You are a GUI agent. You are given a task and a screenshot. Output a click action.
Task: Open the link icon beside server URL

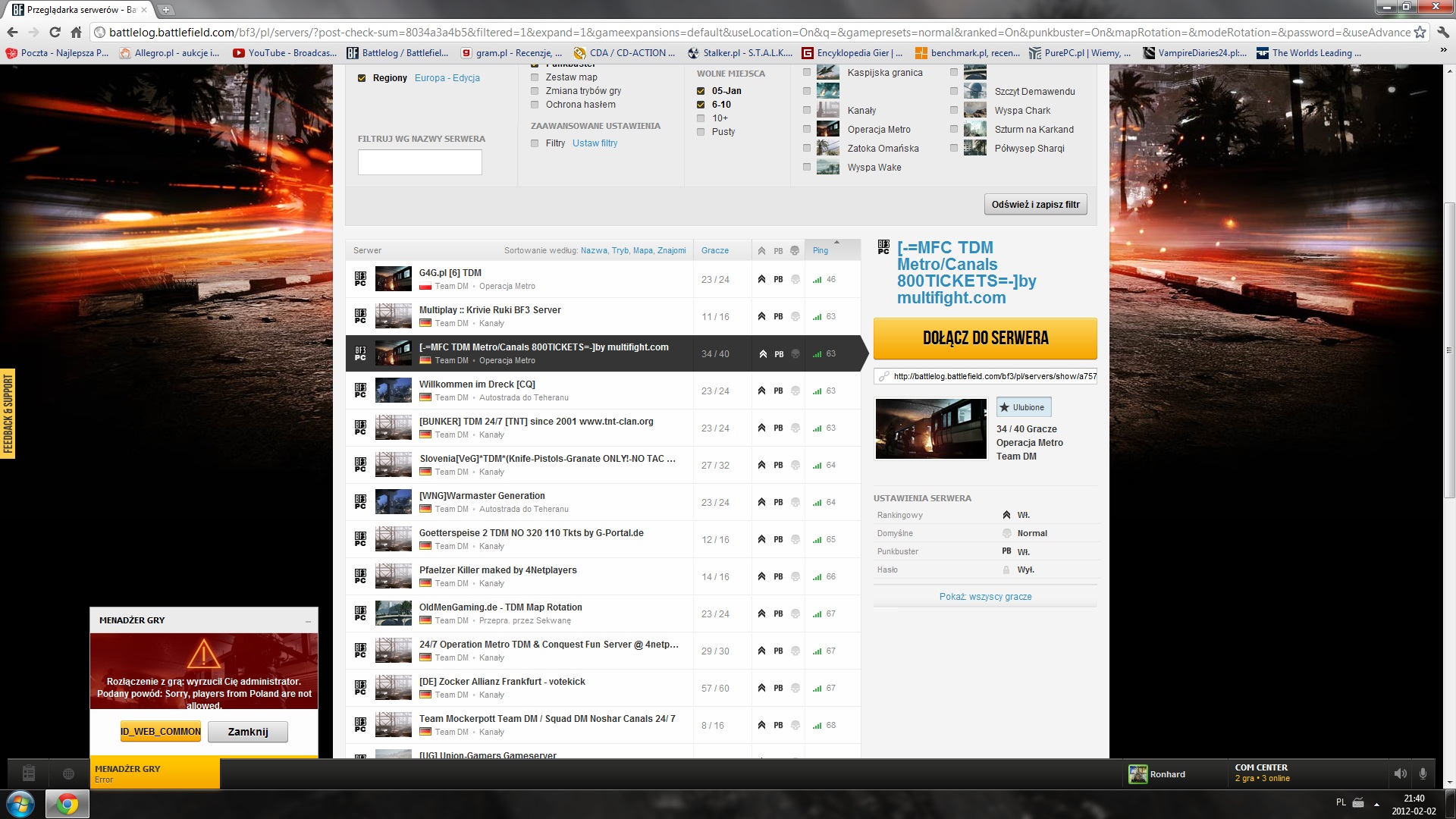pos(883,376)
